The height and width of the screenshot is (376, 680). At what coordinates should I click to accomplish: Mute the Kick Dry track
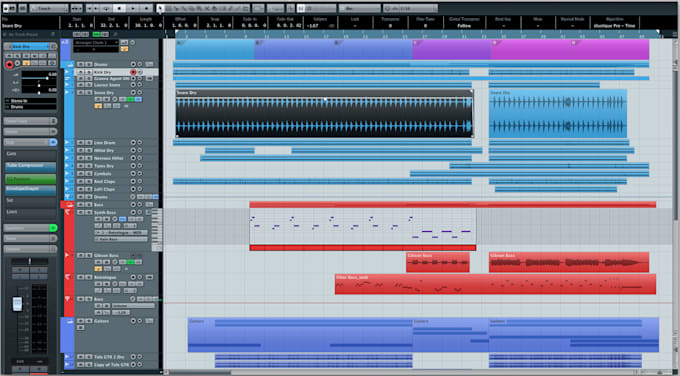[81, 72]
